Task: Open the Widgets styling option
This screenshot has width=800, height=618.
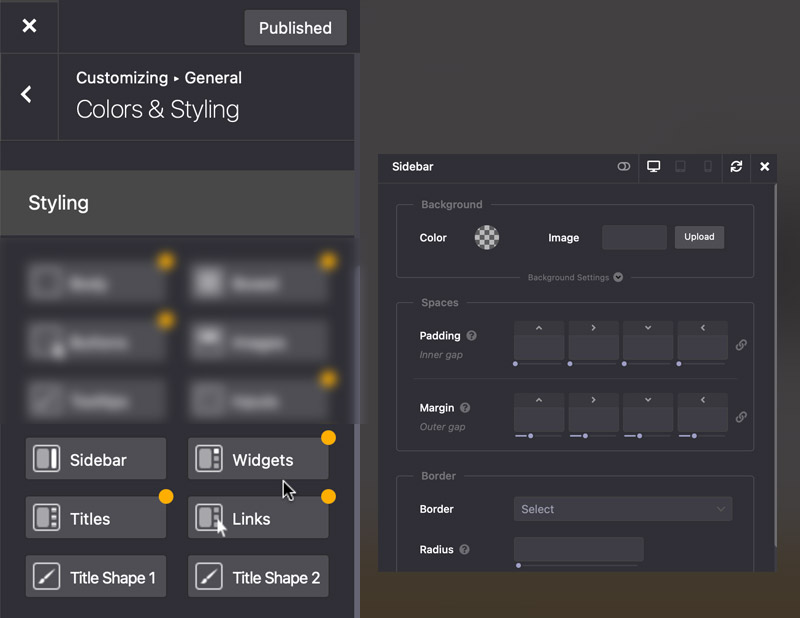Action: [258, 460]
